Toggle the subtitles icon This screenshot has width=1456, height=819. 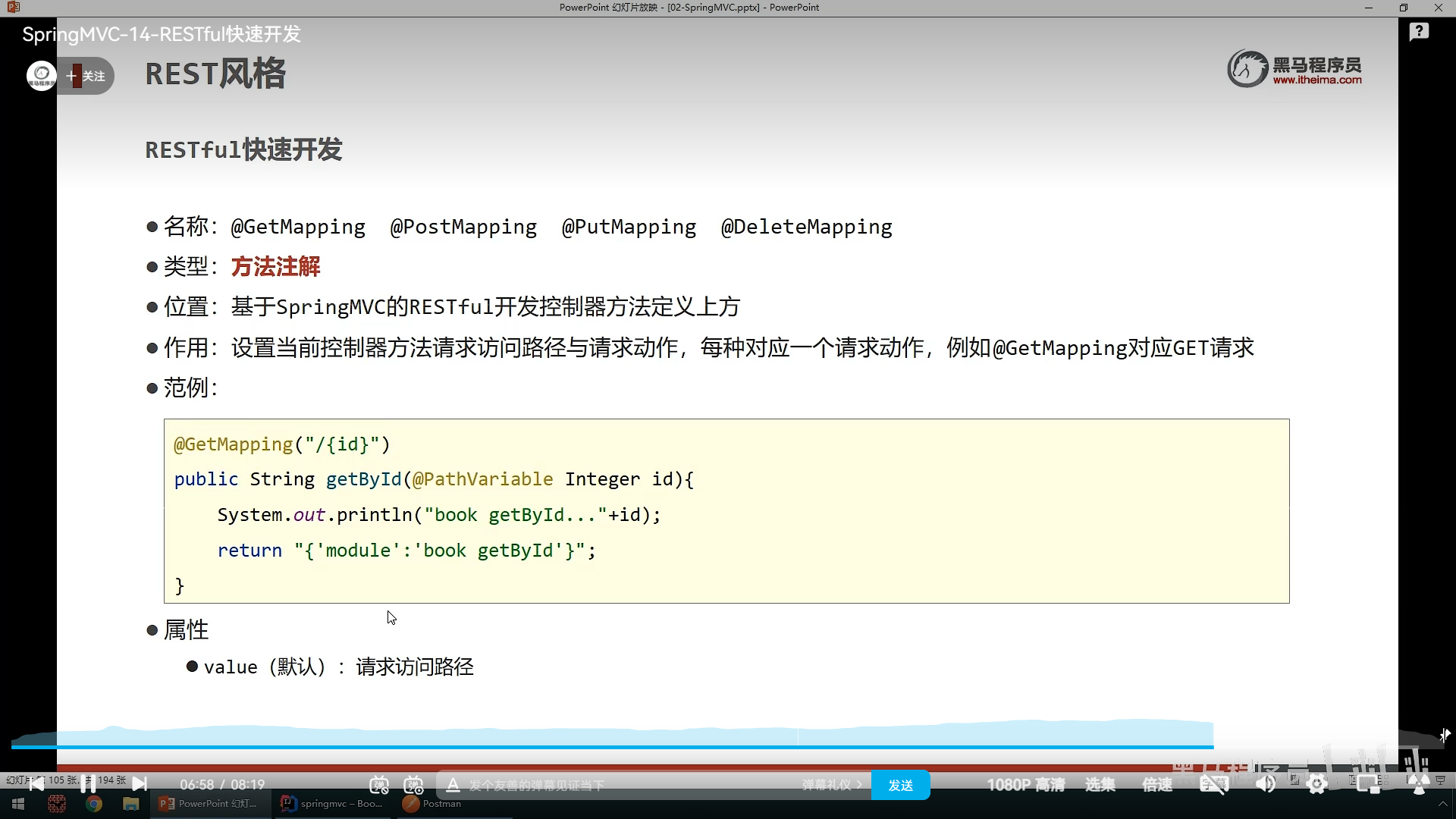point(1213,785)
